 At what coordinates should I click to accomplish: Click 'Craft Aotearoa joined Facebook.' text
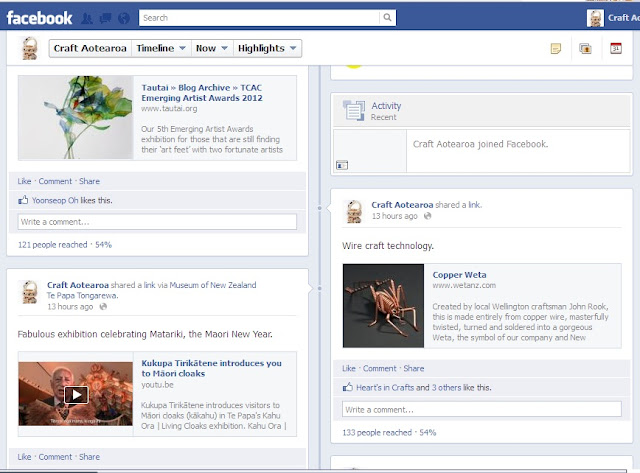[x=480, y=144]
